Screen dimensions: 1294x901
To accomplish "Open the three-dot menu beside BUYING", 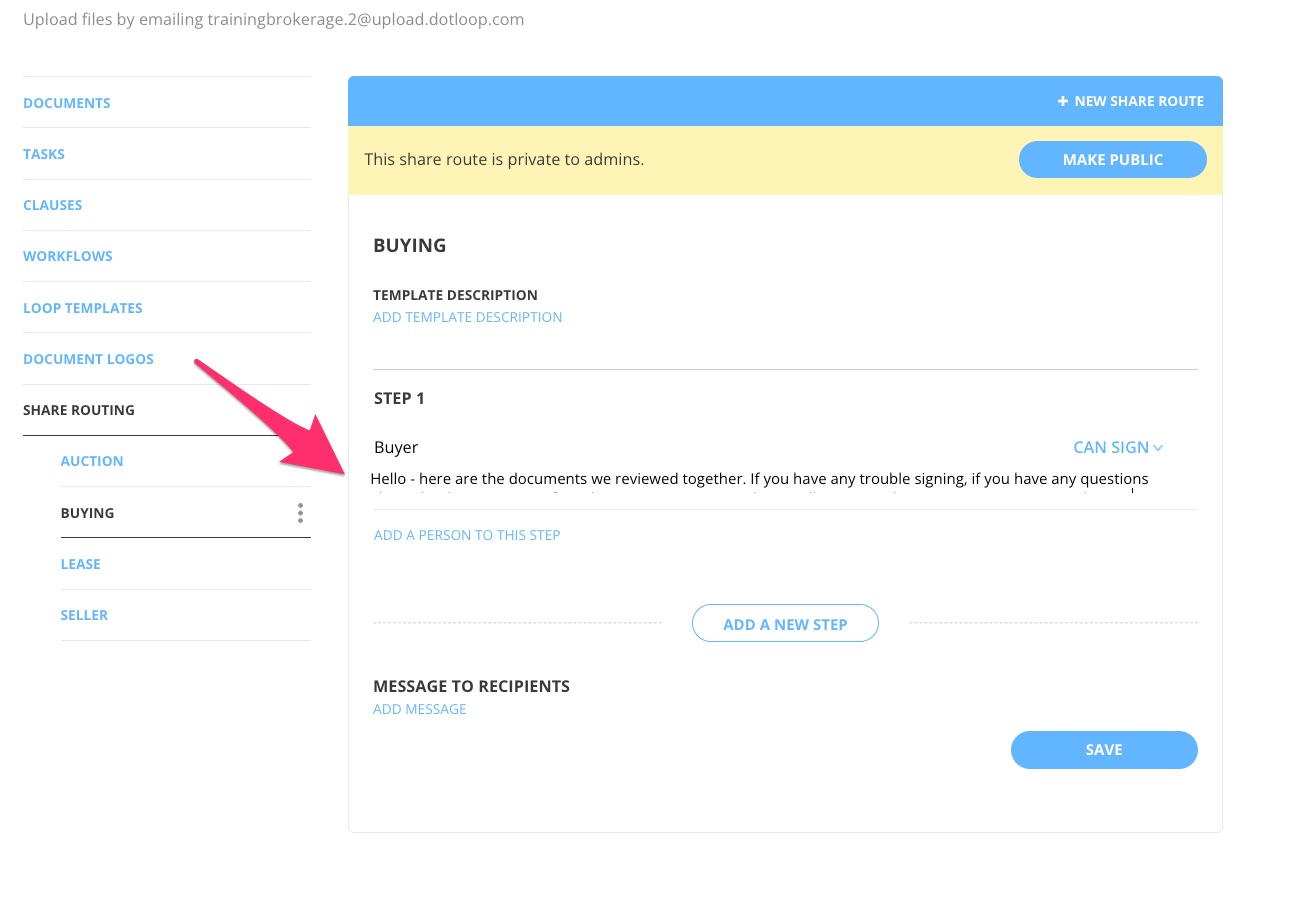I will click(x=300, y=512).
